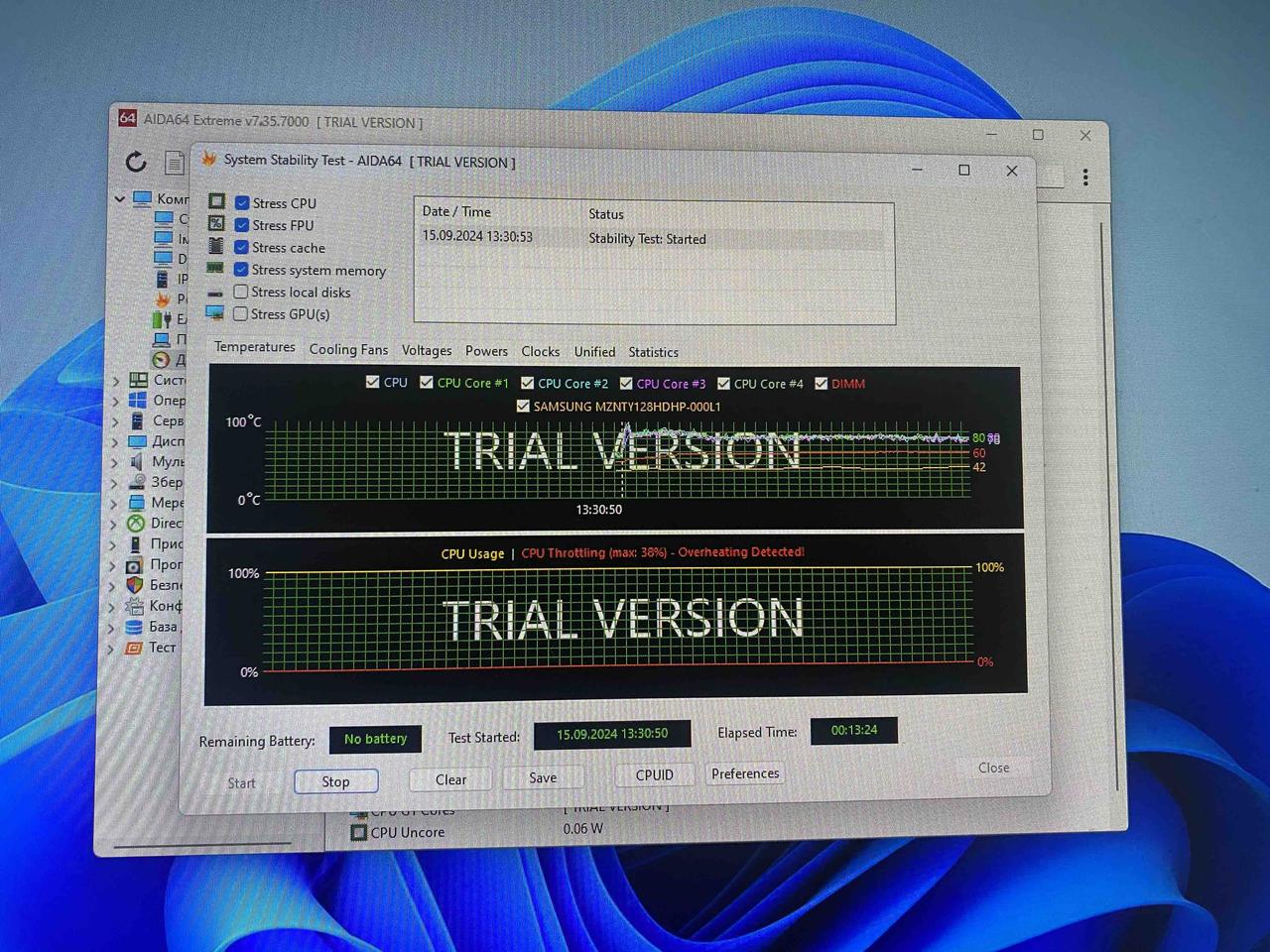Viewport: 1270px width, 952px height.
Task: Enable the Stress local disks checkbox
Action: (241, 292)
